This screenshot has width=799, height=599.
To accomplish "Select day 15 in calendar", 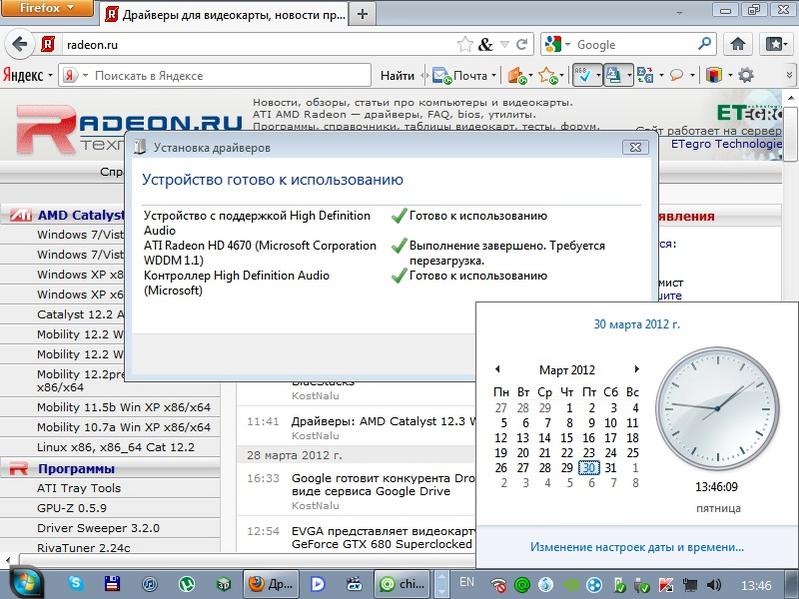I will pyautogui.click(x=567, y=438).
